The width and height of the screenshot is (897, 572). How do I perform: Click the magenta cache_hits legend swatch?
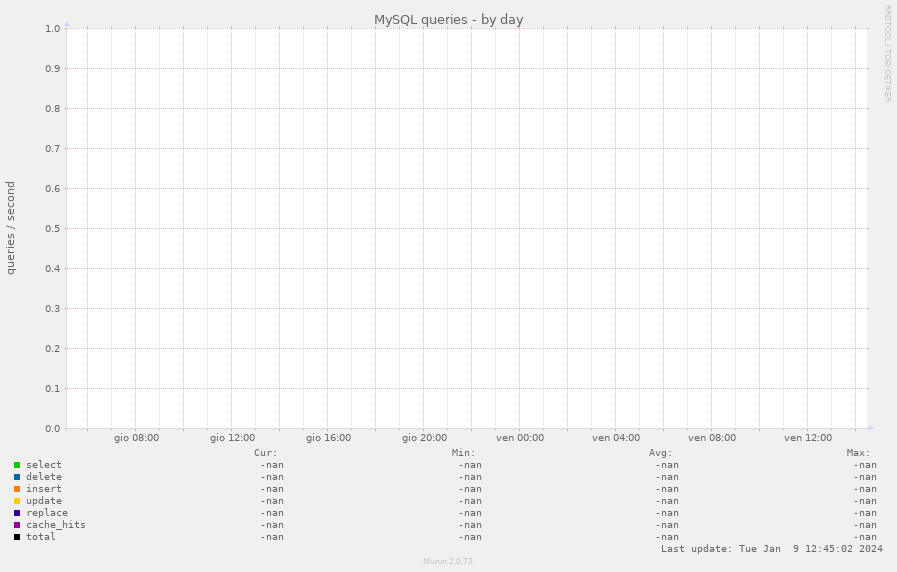click(17, 525)
